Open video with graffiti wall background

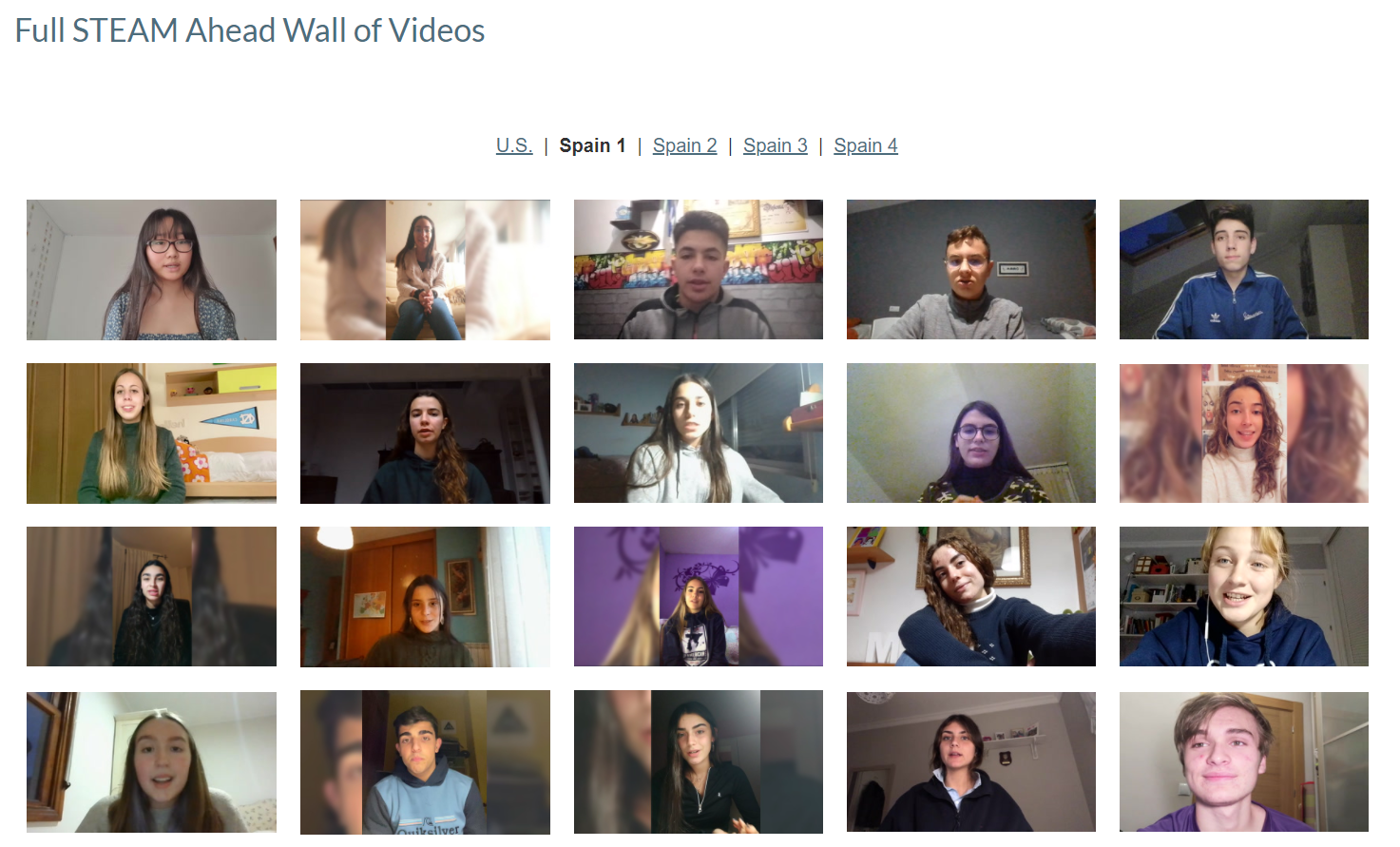tap(699, 270)
